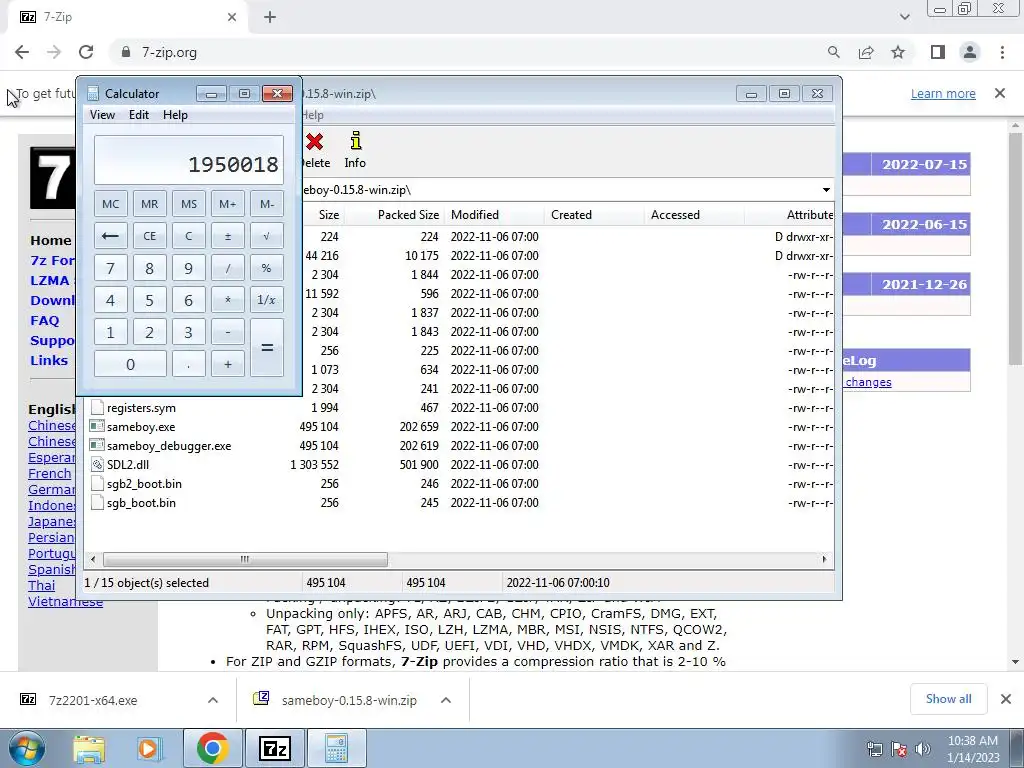Click the browser address bar

coord(470,52)
